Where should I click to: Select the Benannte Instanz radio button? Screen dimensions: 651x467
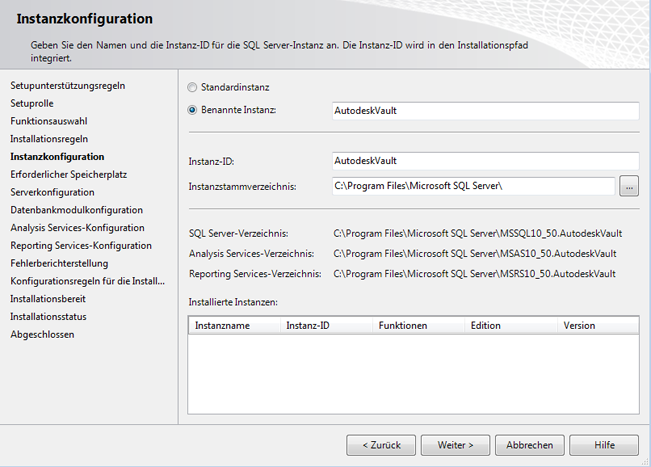pos(192,110)
